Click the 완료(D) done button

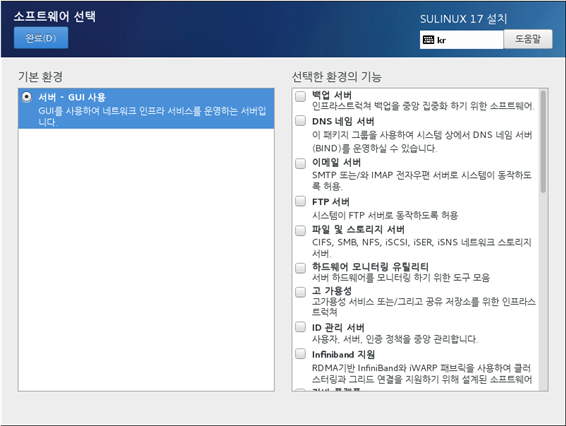coord(41,38)
